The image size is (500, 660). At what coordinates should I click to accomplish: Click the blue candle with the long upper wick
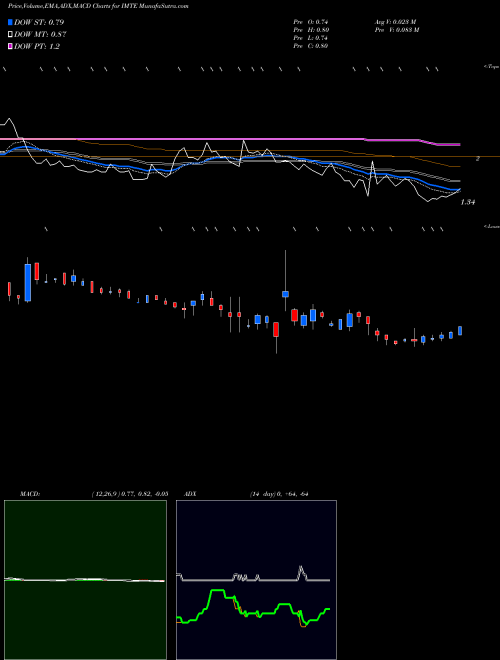tap(285, 294)
